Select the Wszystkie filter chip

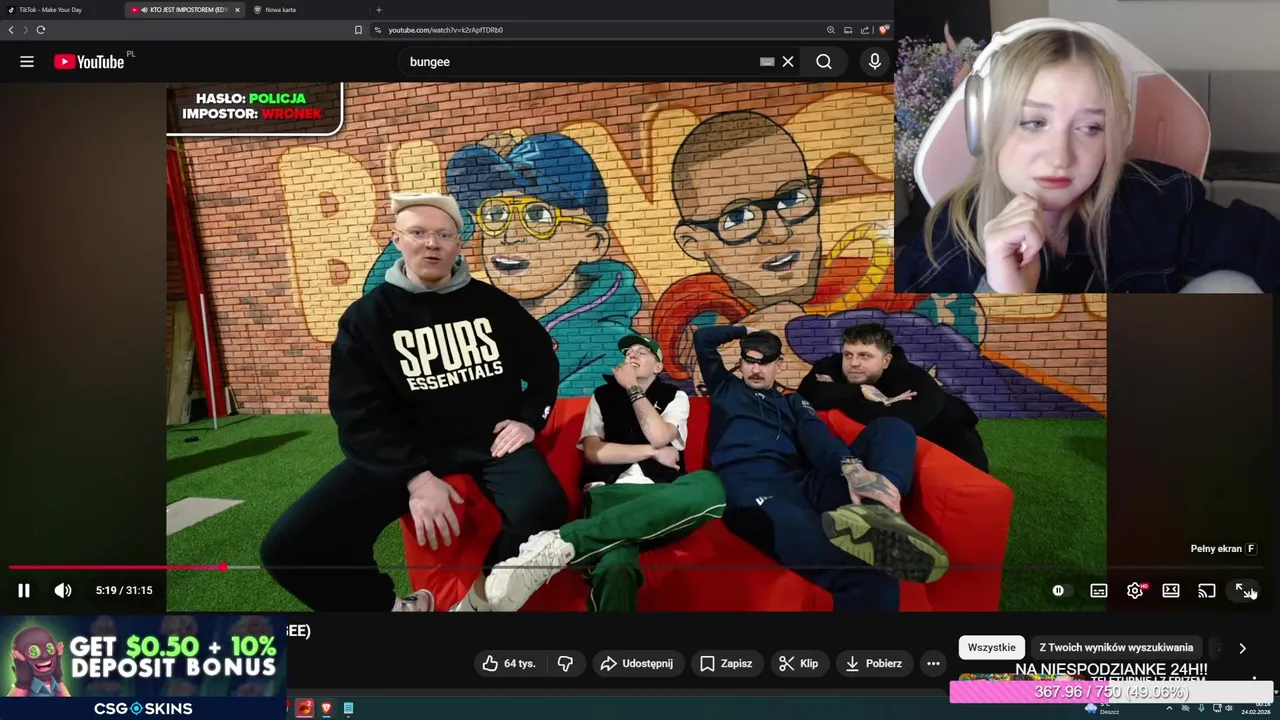(x=992, y=647)
